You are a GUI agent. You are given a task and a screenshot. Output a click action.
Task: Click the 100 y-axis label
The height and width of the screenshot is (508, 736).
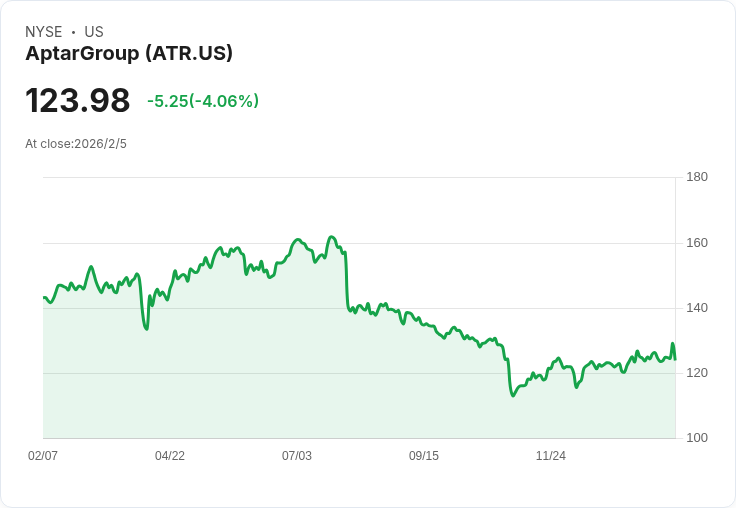(x=697, y=438)
